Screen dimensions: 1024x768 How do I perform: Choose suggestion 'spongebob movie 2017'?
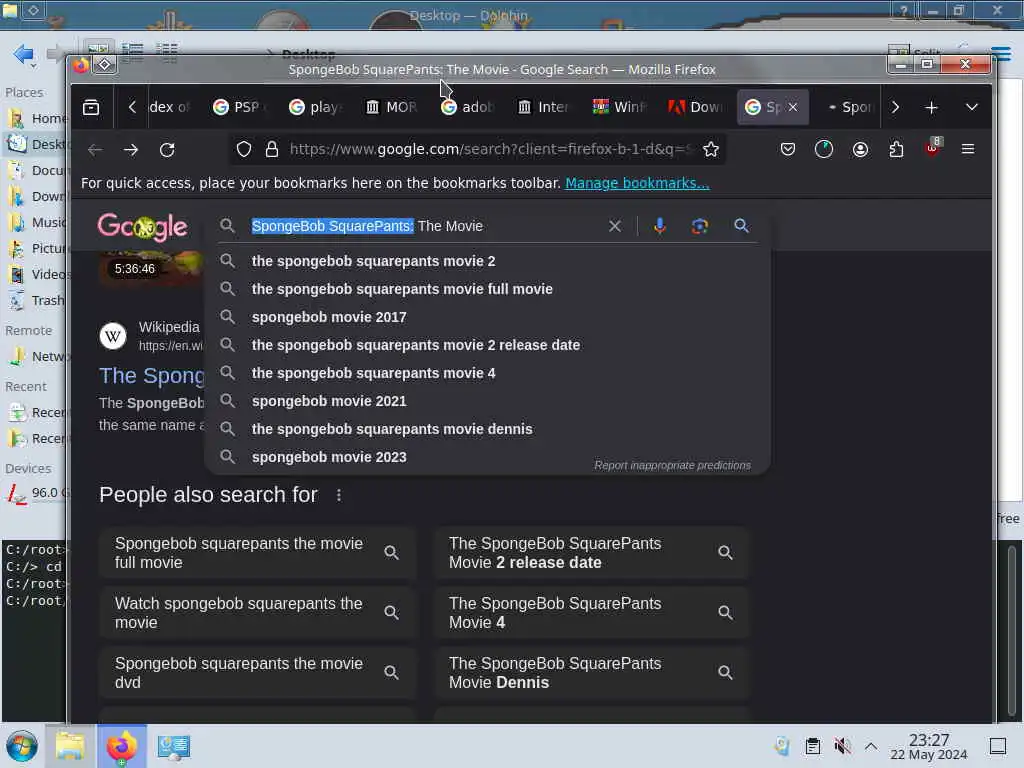point(487,317)
